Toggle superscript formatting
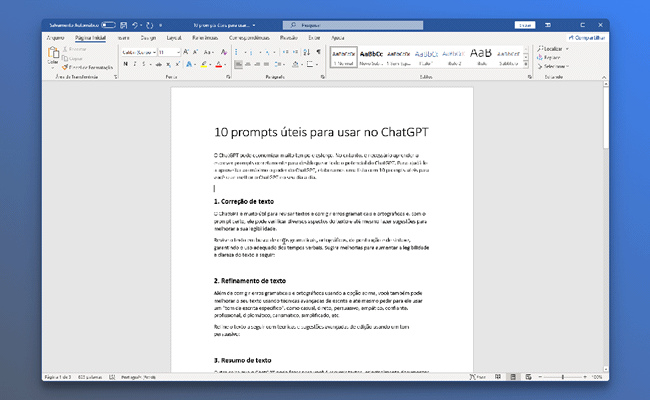650x400 pixels. (177, 64)
